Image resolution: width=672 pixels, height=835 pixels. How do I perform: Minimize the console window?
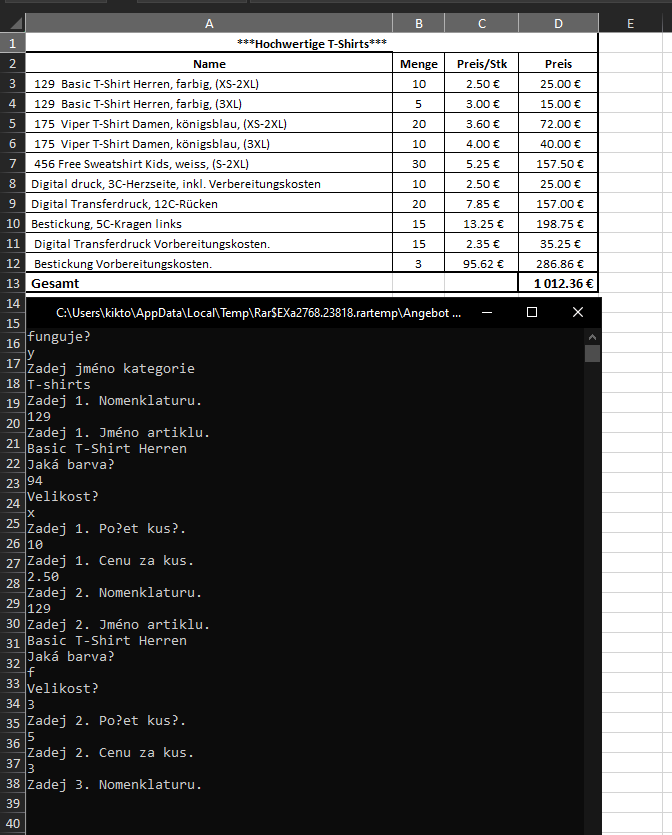(486, 313)
